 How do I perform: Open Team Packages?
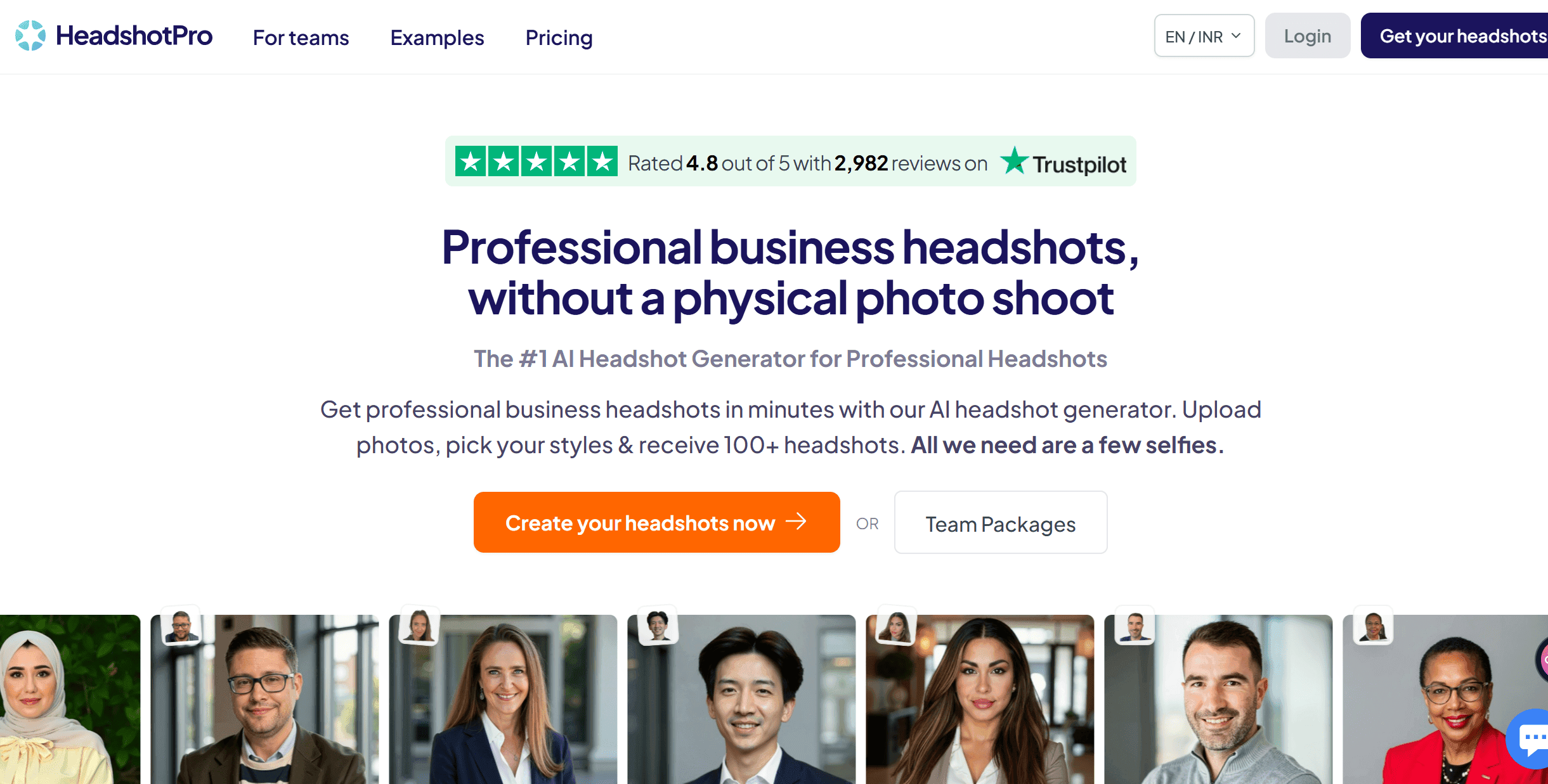click(x=1001, y=523)
